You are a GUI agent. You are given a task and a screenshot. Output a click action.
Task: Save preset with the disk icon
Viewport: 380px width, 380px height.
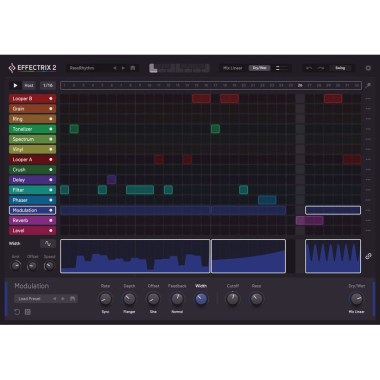(x=133, y=68)
